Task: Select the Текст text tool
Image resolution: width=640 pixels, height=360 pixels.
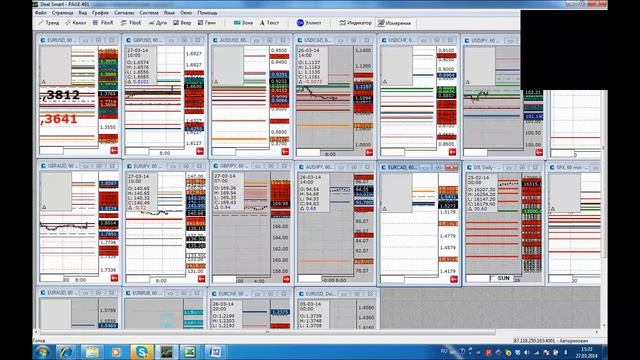Action: [269, 23]
